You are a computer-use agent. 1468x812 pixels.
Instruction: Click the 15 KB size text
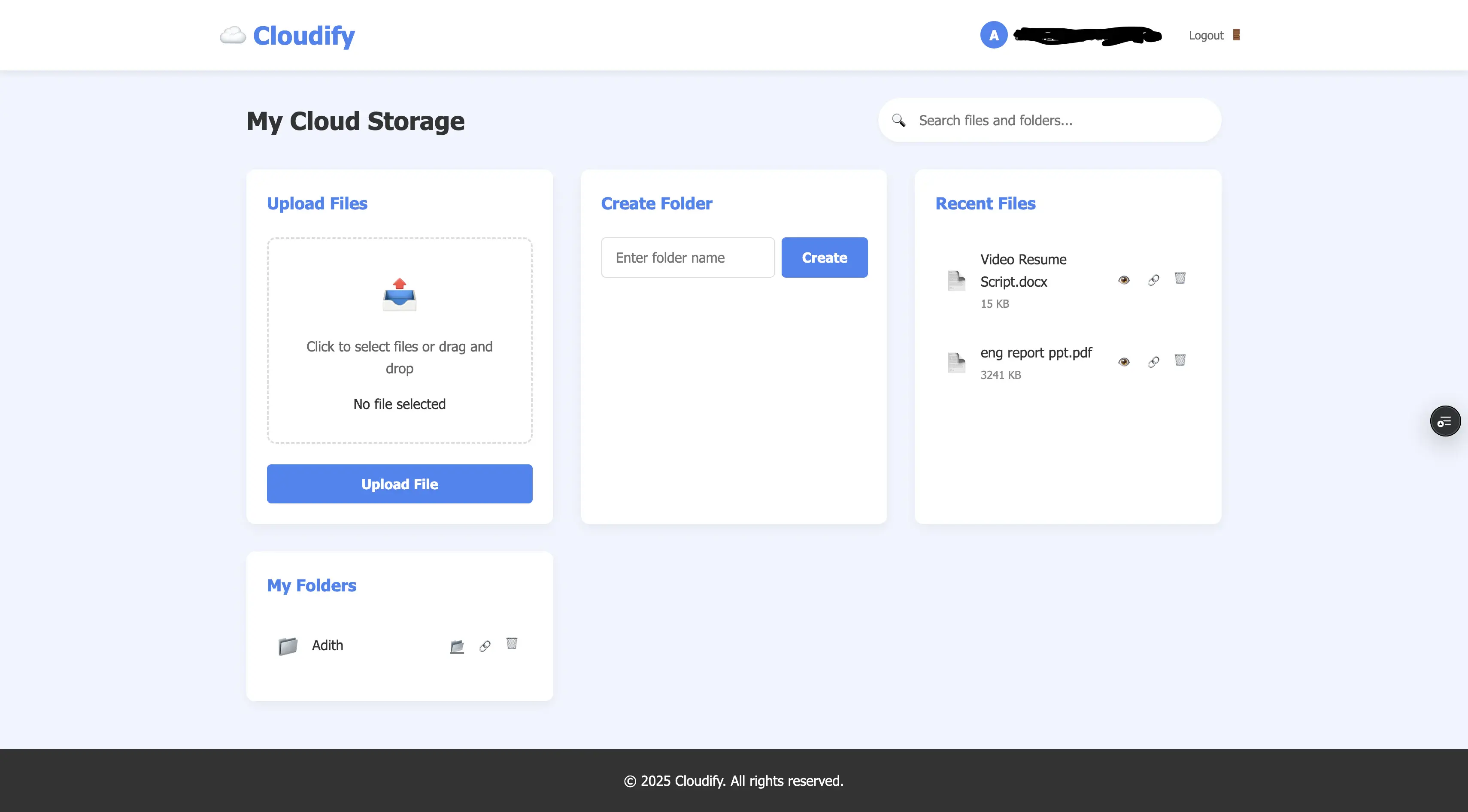click(995, 304)
